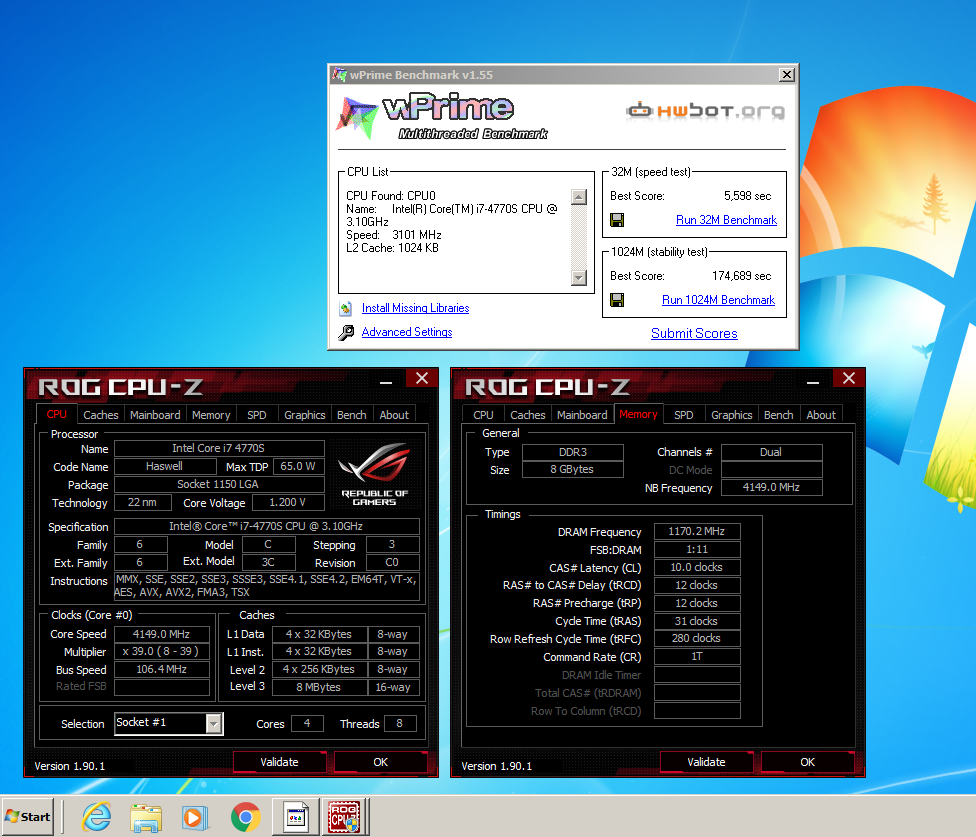
Task: Click the save icon beside Run 32M Benchmark
Action: pos(617,220)
